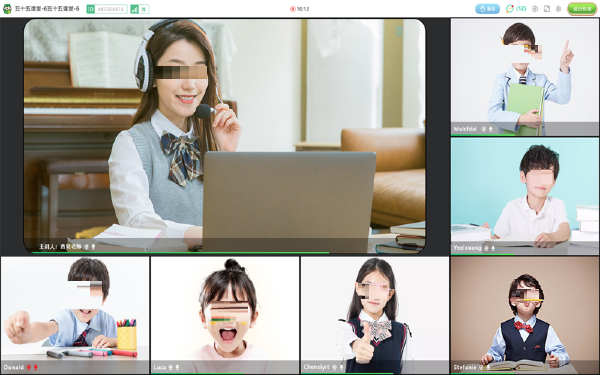Click the name label "Stefanie"
The height and width of the screenshot is (375, 600).
point(465,367)
